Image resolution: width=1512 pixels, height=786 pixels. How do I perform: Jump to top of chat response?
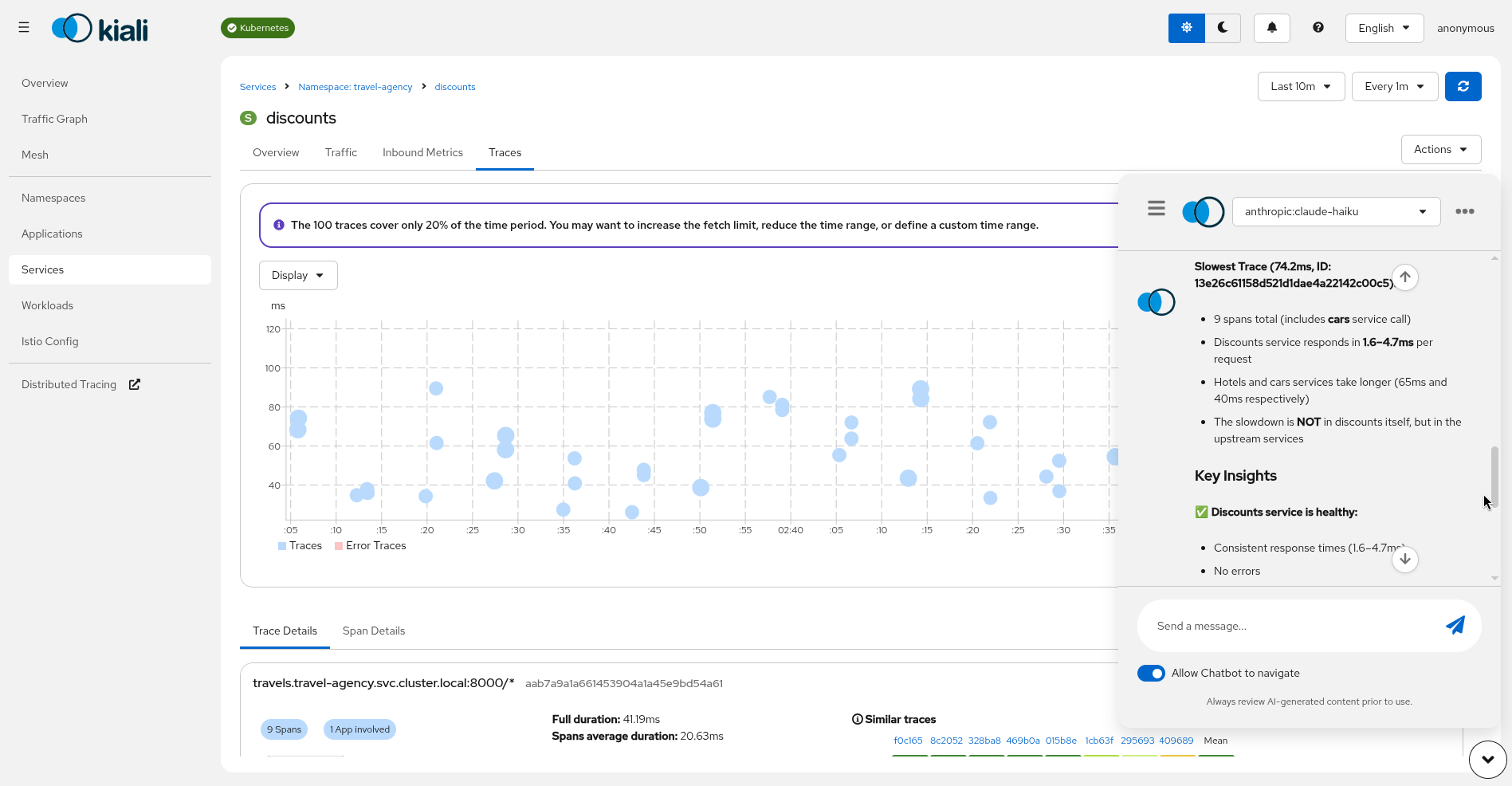pyautogui.click(x=1405, y=277)
